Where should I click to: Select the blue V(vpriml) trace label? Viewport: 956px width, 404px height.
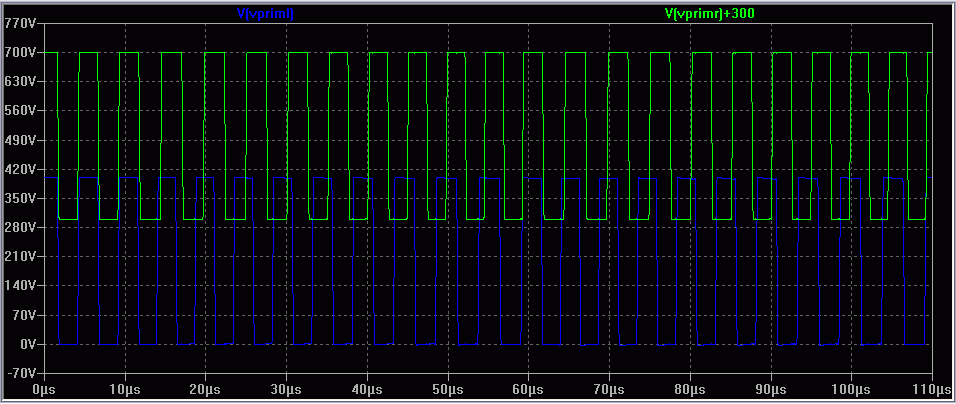[x=265, y=13]
